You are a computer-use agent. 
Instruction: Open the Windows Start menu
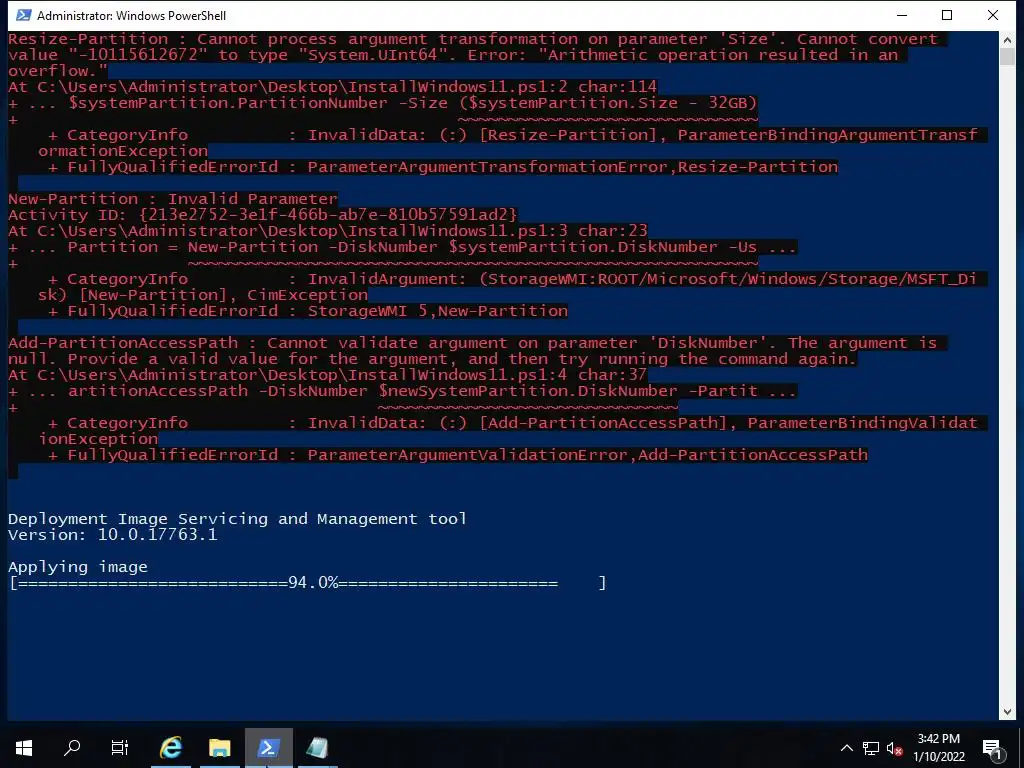click(24, 747)
